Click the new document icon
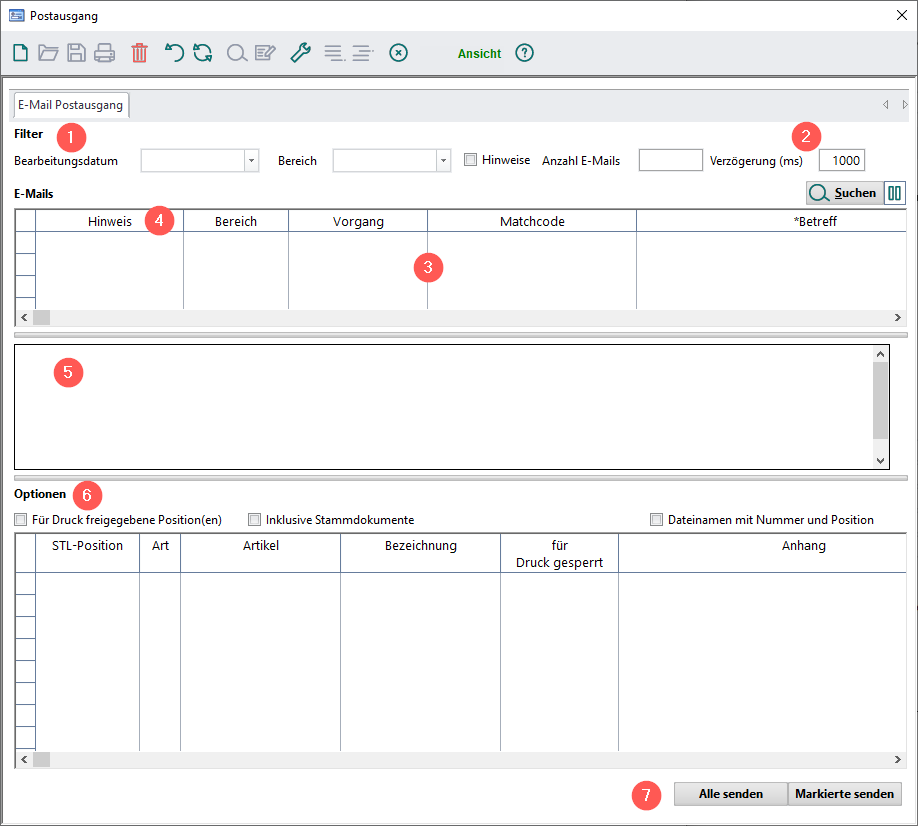Screen dimensions: 918x826 20,53
